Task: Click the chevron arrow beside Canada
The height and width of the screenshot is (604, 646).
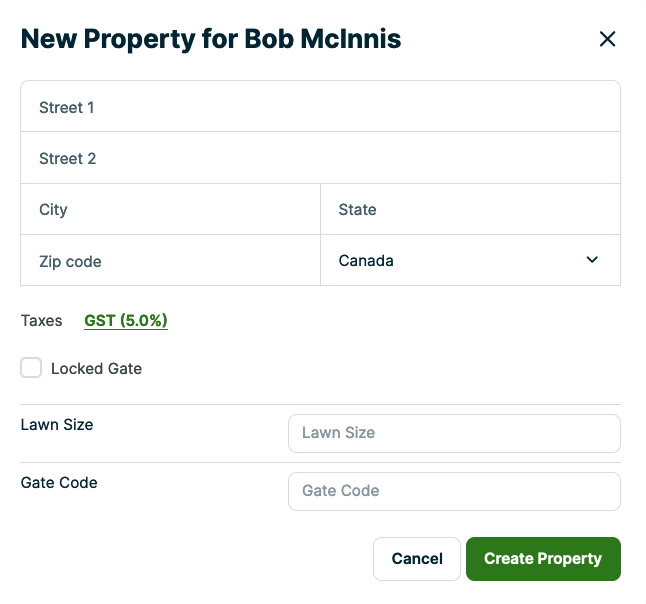Action: (592, 260)
